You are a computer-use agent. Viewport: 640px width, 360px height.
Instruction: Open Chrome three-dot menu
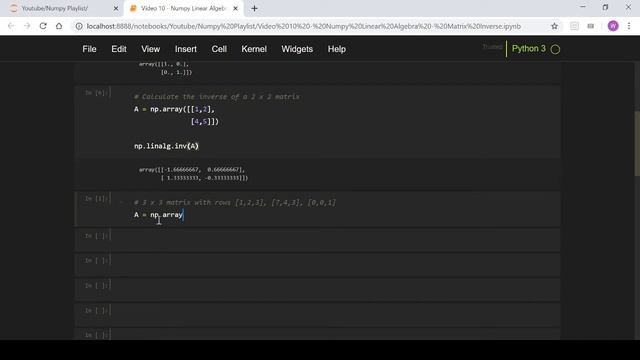pyautogui.click(x=629, y=26)
